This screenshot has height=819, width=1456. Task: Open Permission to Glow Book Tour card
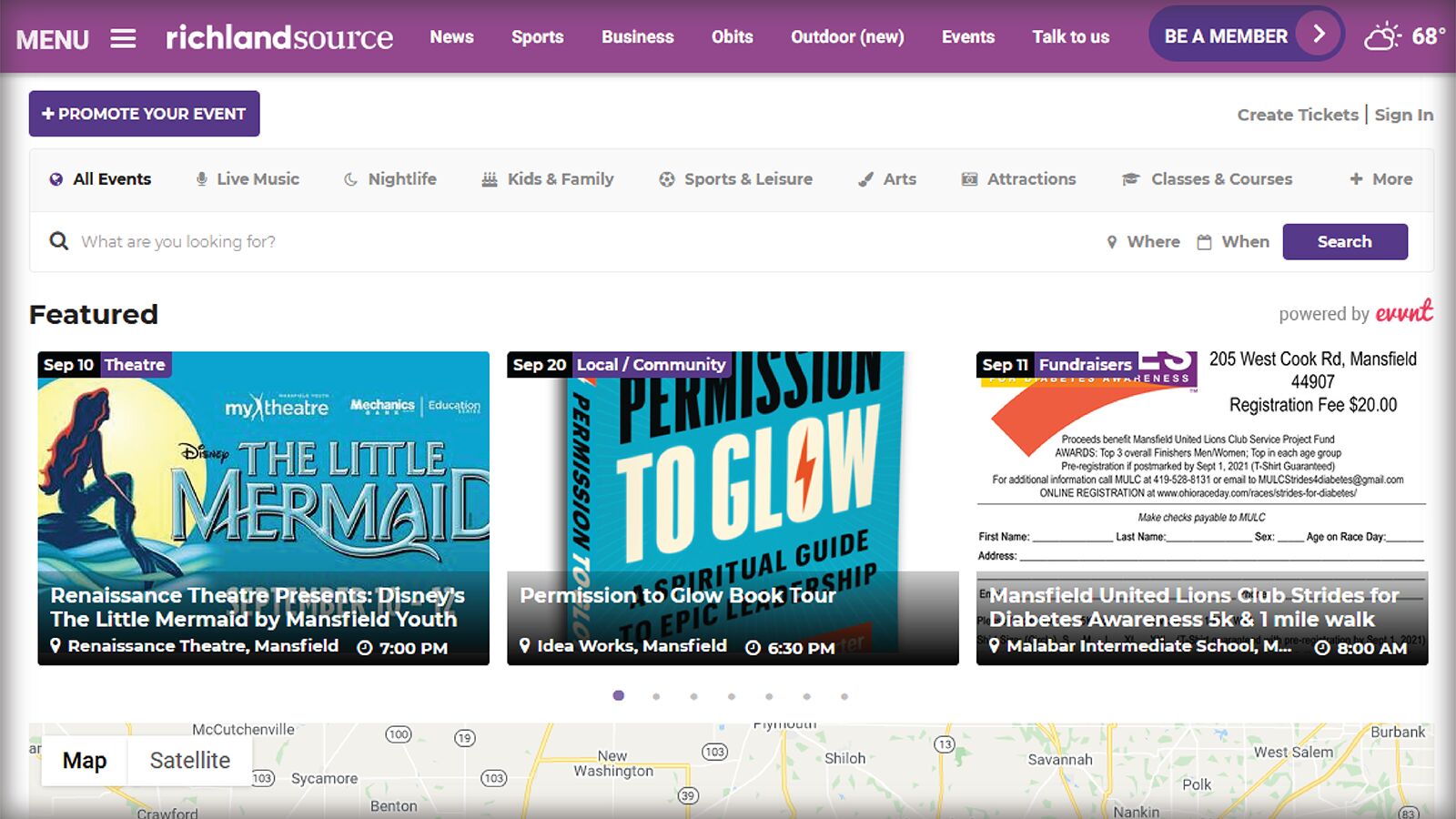733,508
